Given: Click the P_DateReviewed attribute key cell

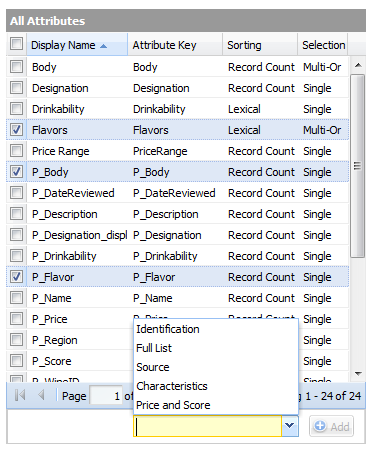Looking at the screenshot, I should [x=175, y=193].
